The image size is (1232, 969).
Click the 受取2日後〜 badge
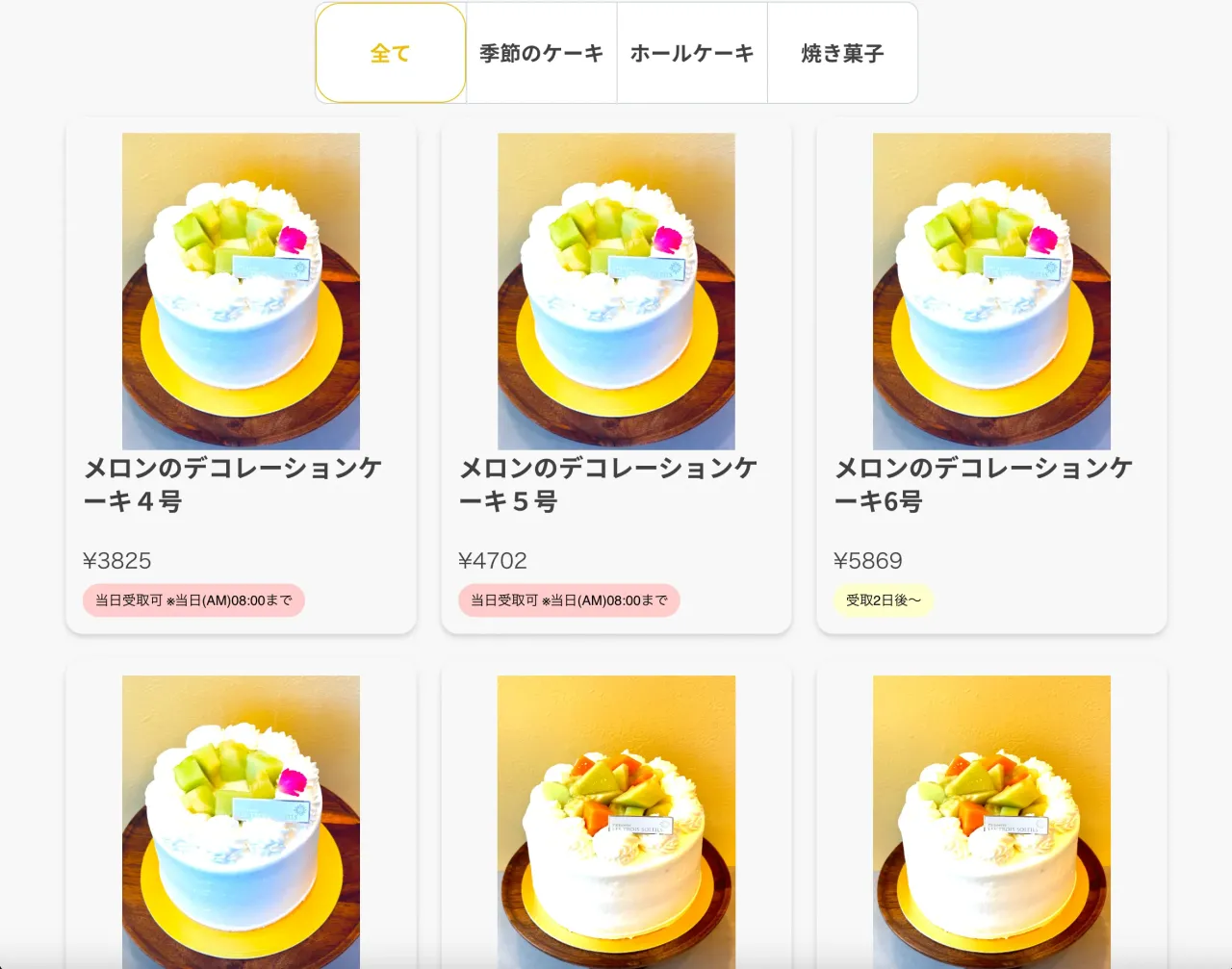[x=884, y=600]
